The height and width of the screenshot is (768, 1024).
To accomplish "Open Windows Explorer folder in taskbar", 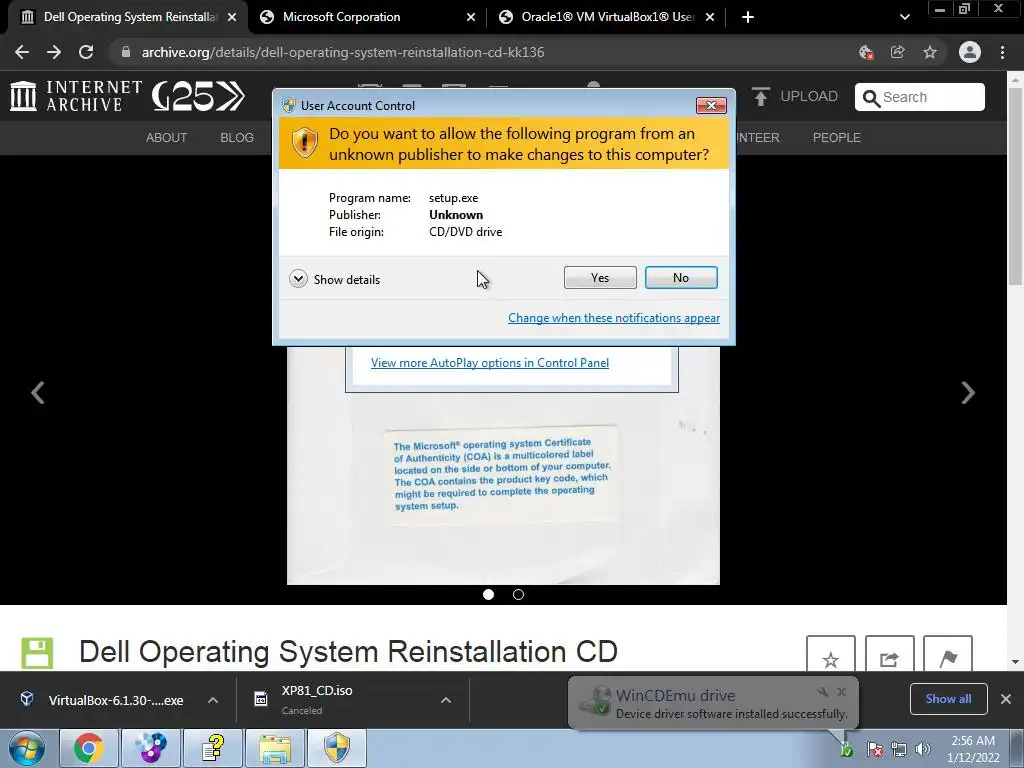I will pos(274,748).
